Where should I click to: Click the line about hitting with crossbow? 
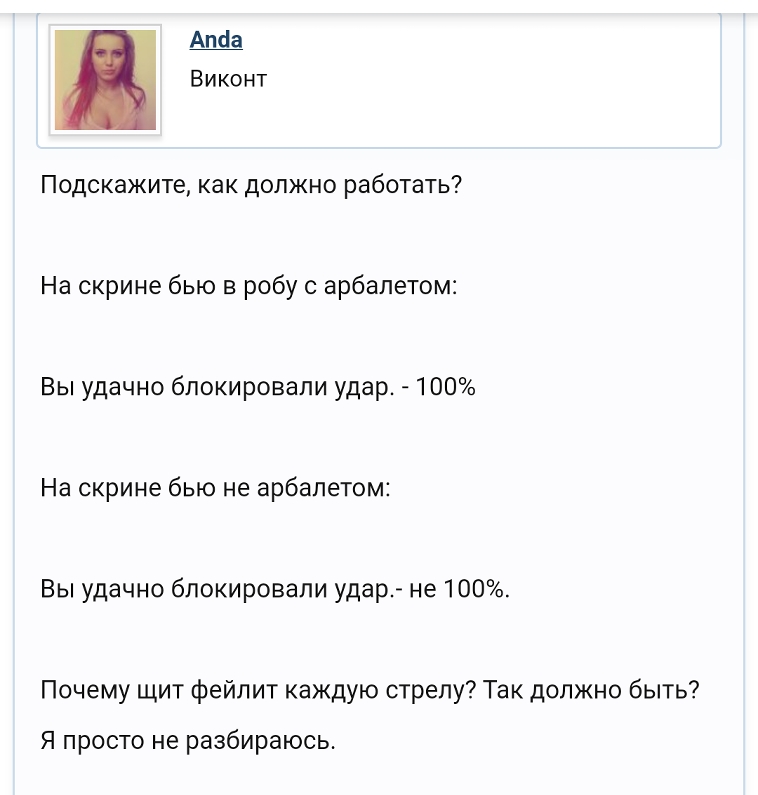point(249,287)
